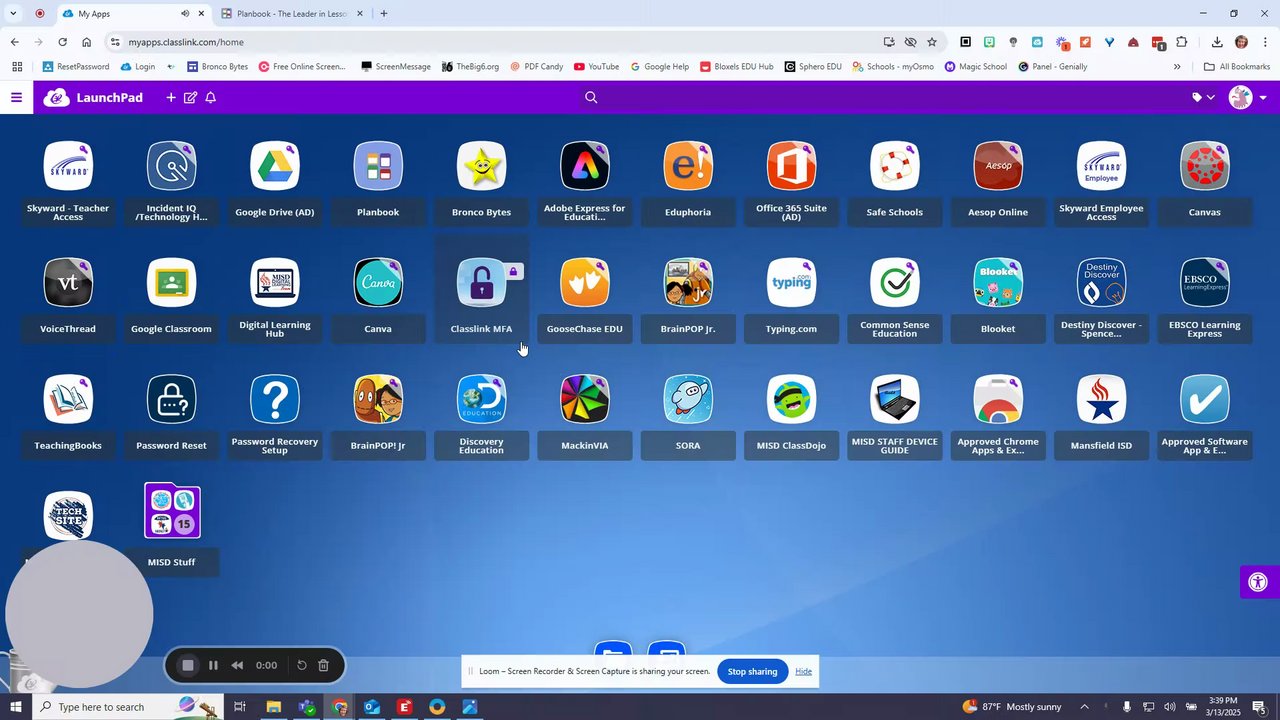Launch the Password Reset app
This screenshot has width=1280, height=720.
point(172,400)
